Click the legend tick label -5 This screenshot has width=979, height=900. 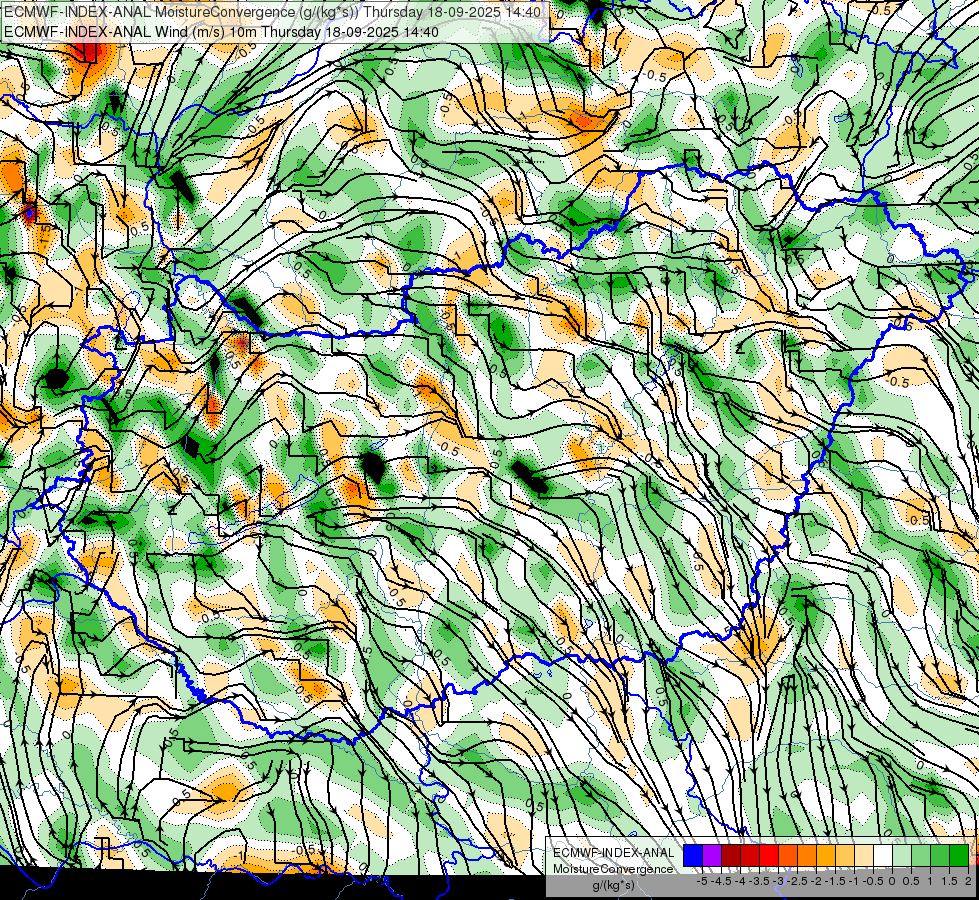pyautogui.click(x=702, y=881)
